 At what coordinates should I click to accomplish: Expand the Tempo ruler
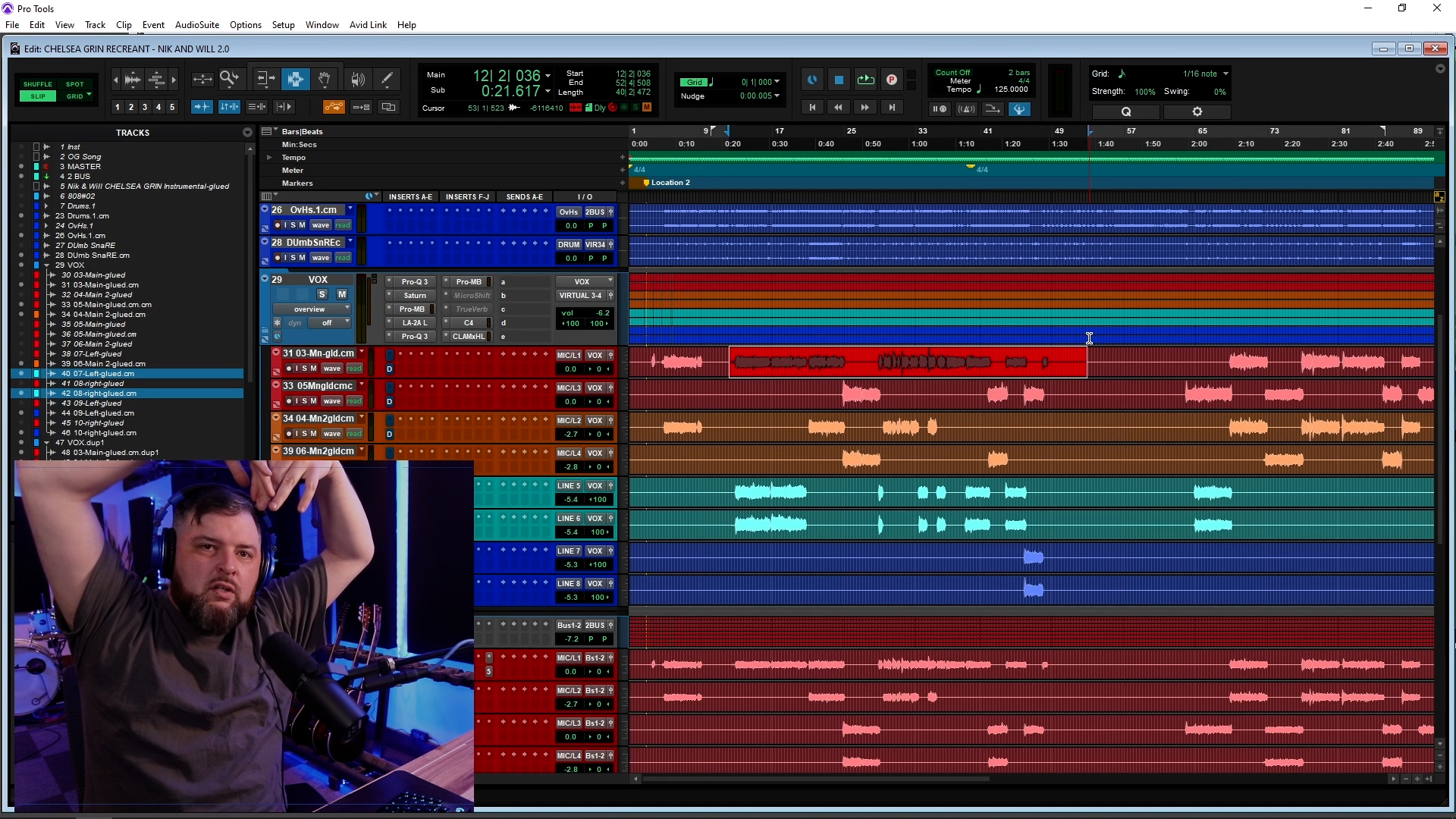click(269, 158)
